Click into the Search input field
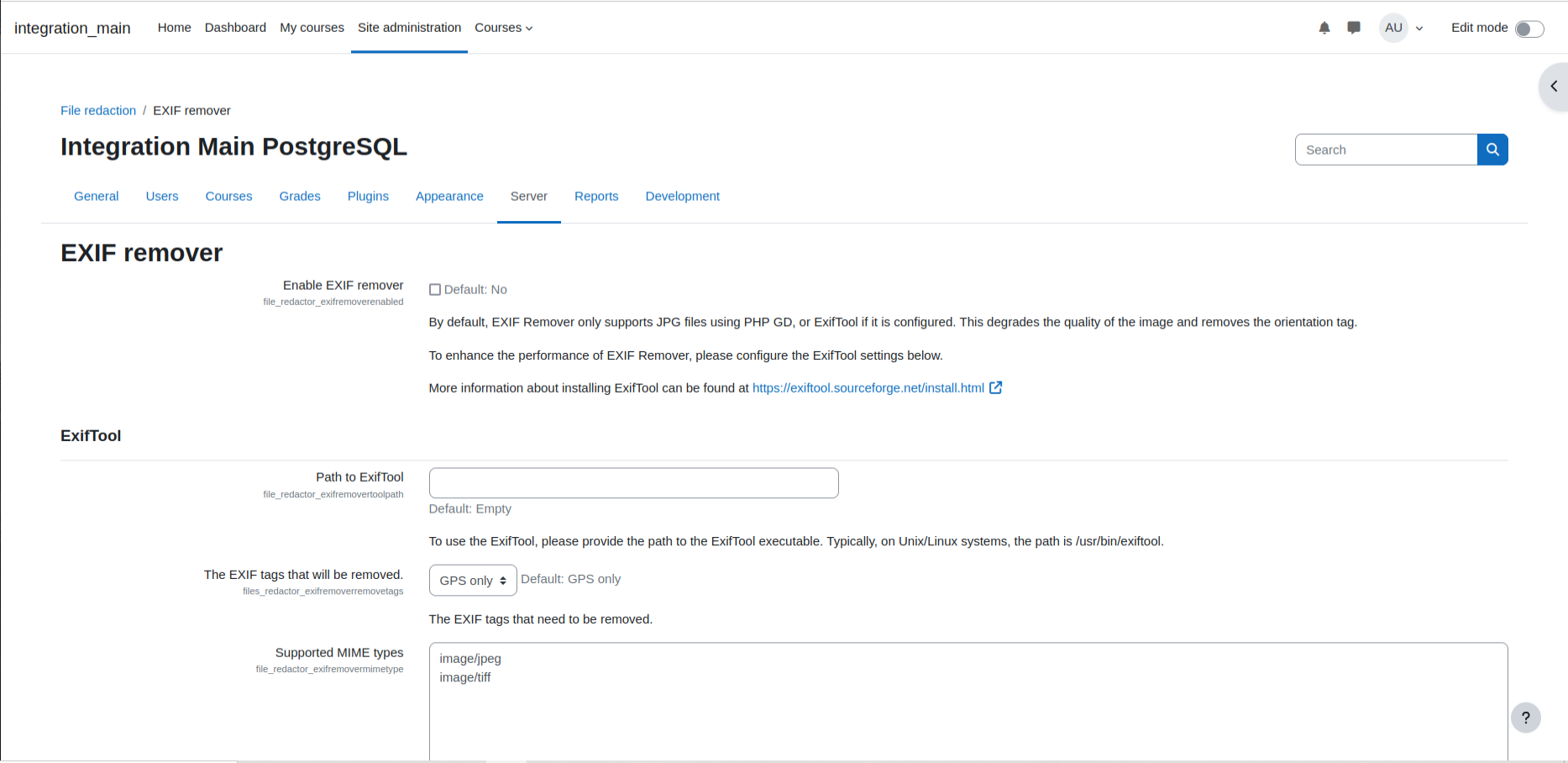Screen dimensions: 1568x763 click(x=1386, y=150)
